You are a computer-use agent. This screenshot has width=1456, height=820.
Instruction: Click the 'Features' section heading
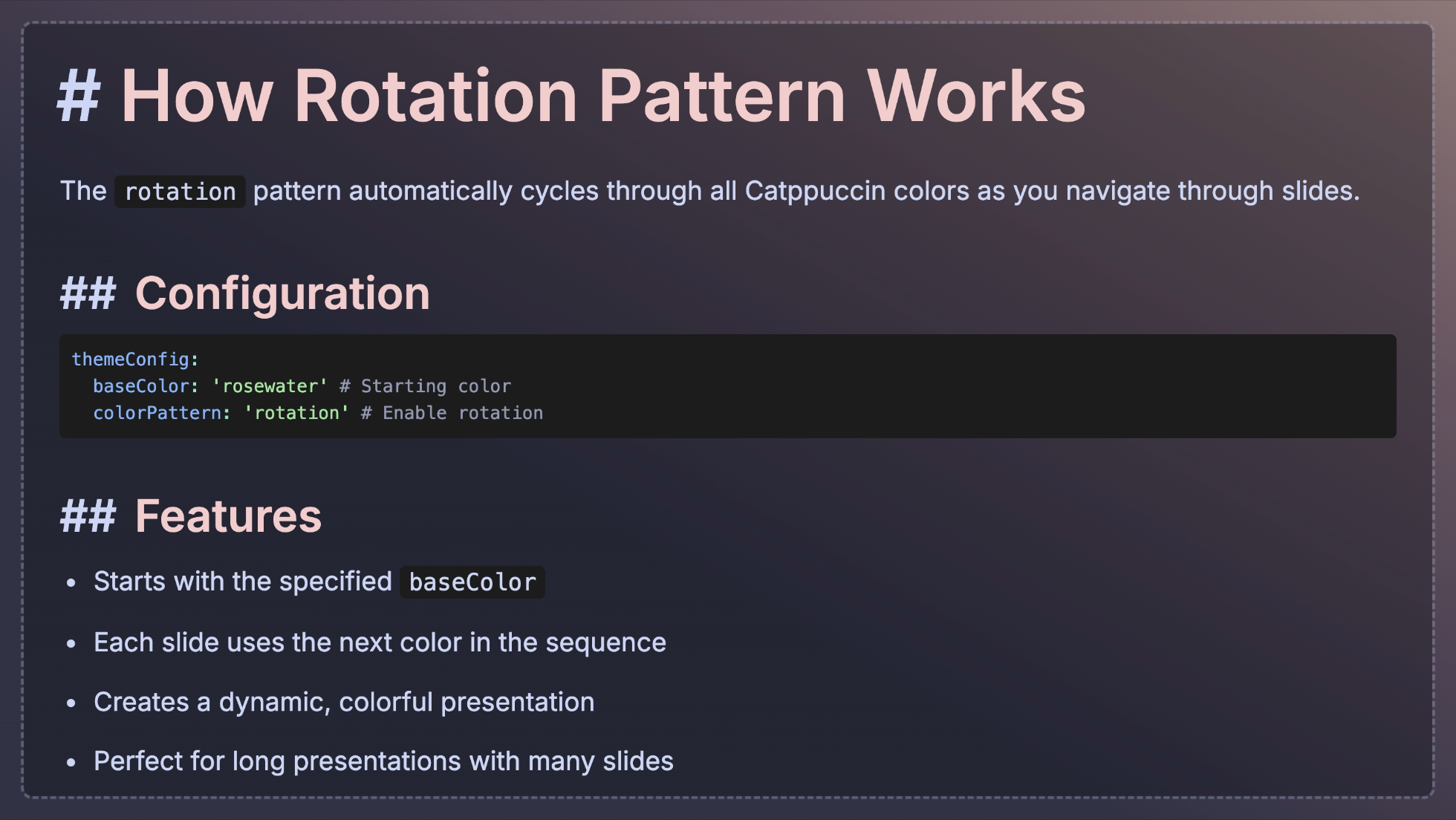pyautogui.click(x=228, y=516)
